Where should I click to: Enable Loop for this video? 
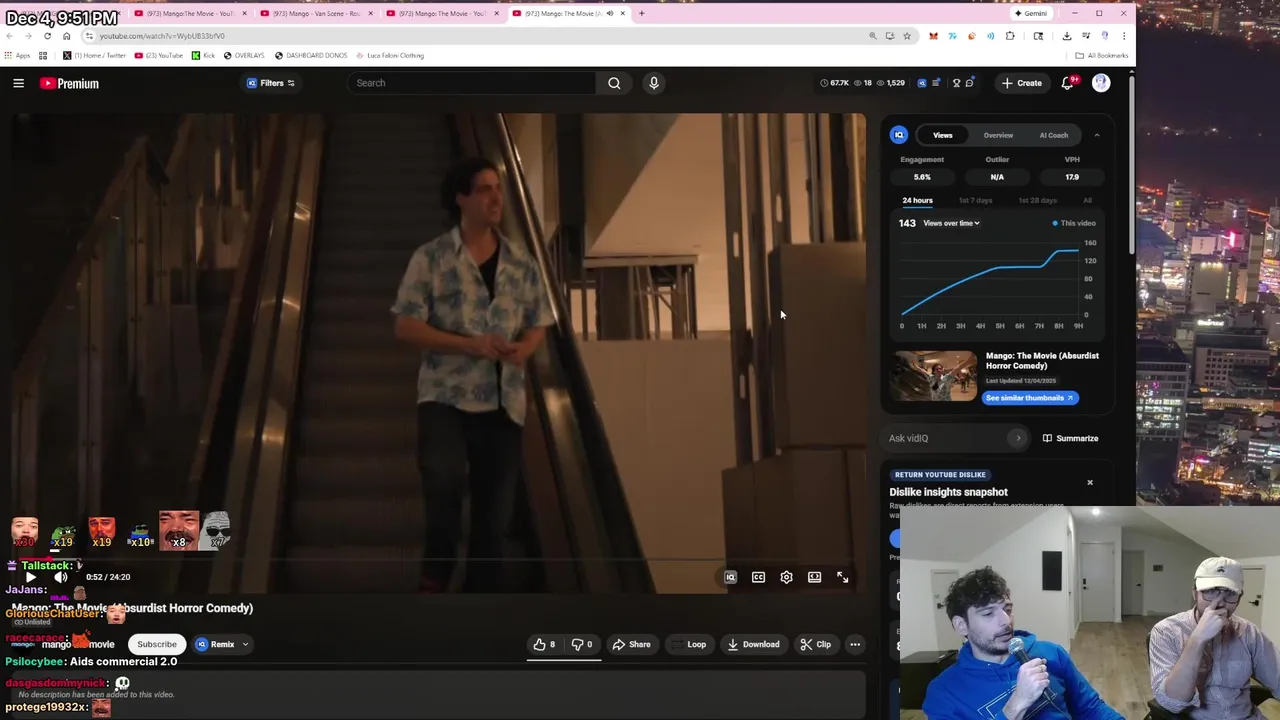tap(690, 644)
